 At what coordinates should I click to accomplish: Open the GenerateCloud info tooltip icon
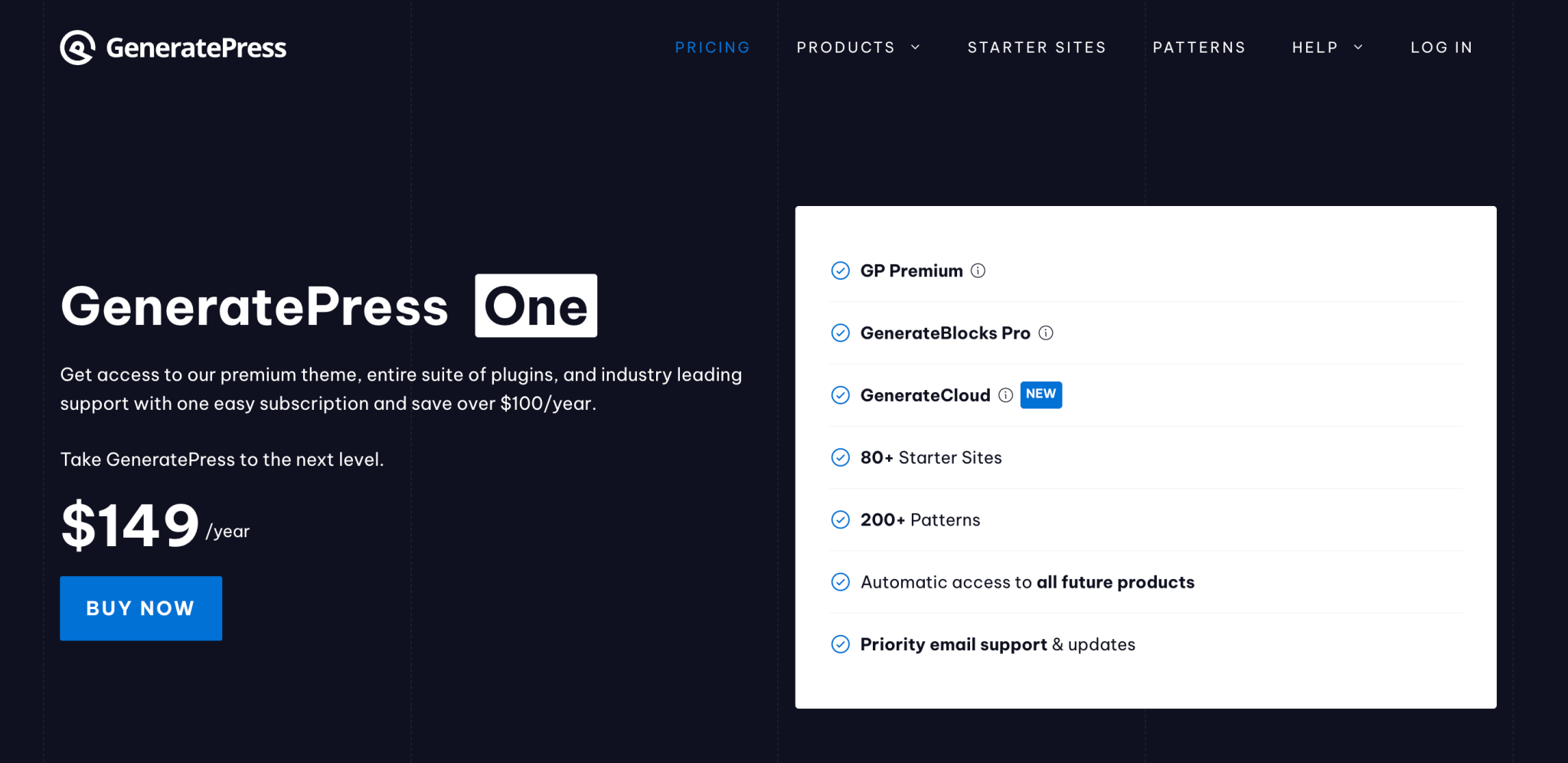[1005, 395]
